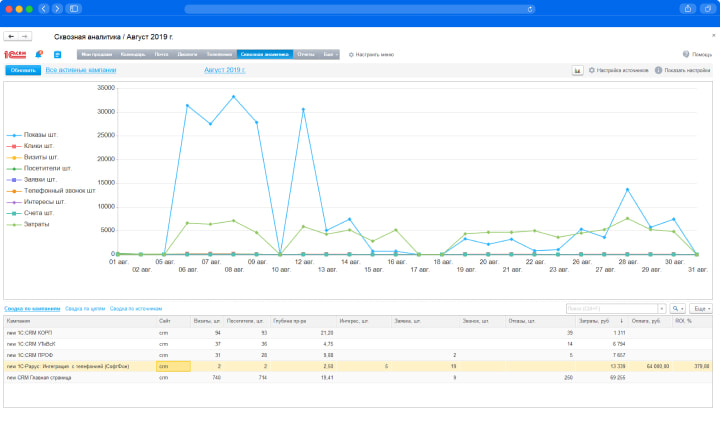Click the Кампания column header

80,321
